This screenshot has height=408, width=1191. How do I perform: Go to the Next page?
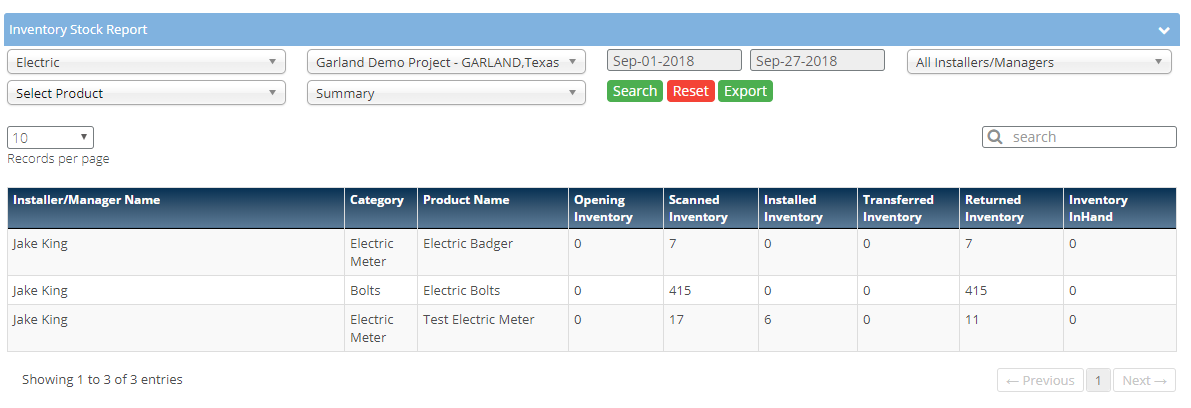tap(1144, 380)
